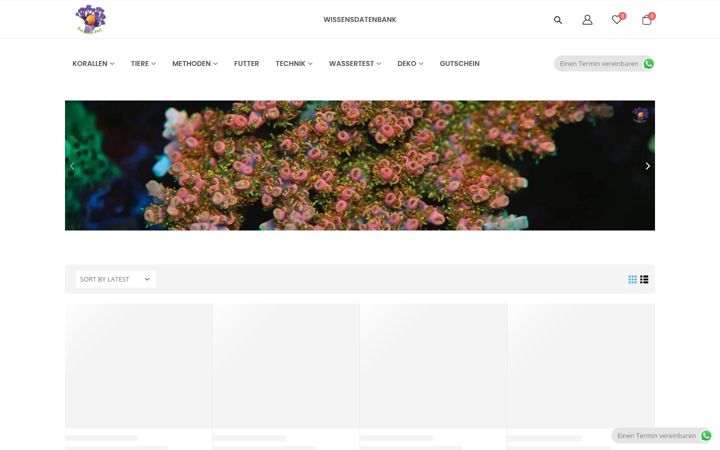Click the WhatsApp icon in header appointment button

(648, 64)
